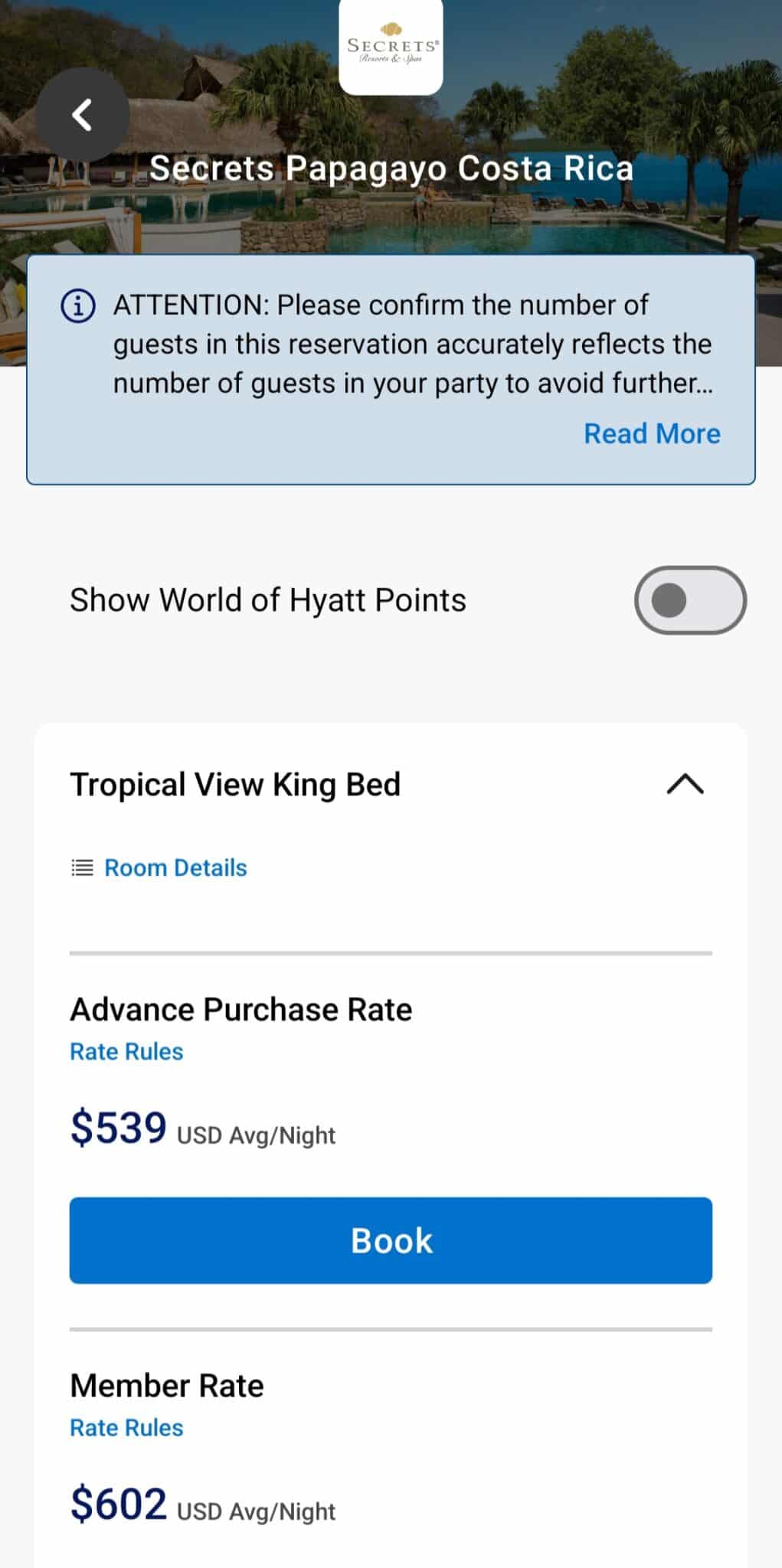The image size is (782, 1568).
Task: View Rate Rules under Advance Purchase Rate
Action: point(126,1052)
